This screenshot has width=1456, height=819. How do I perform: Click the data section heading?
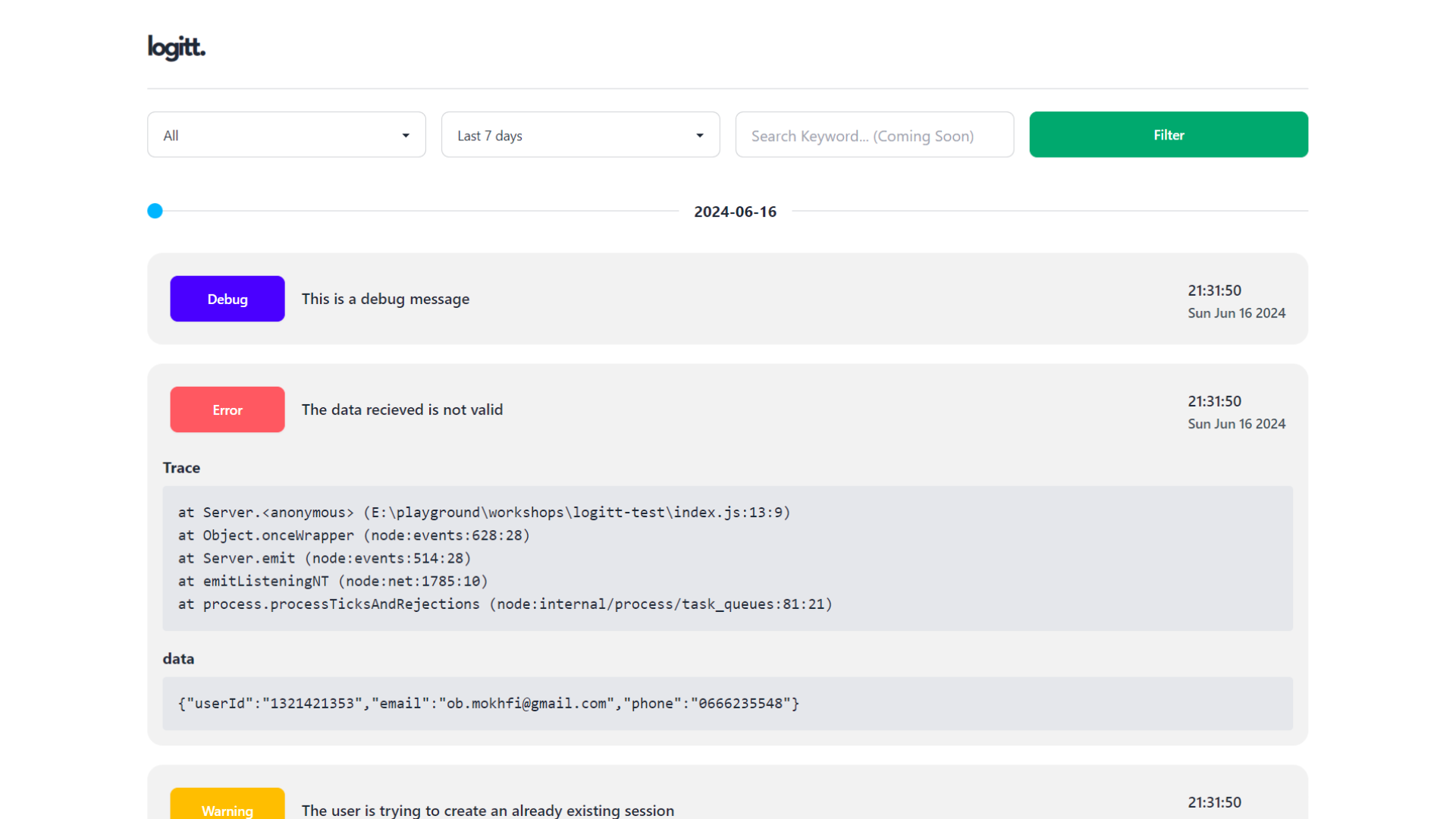point(178,659)
